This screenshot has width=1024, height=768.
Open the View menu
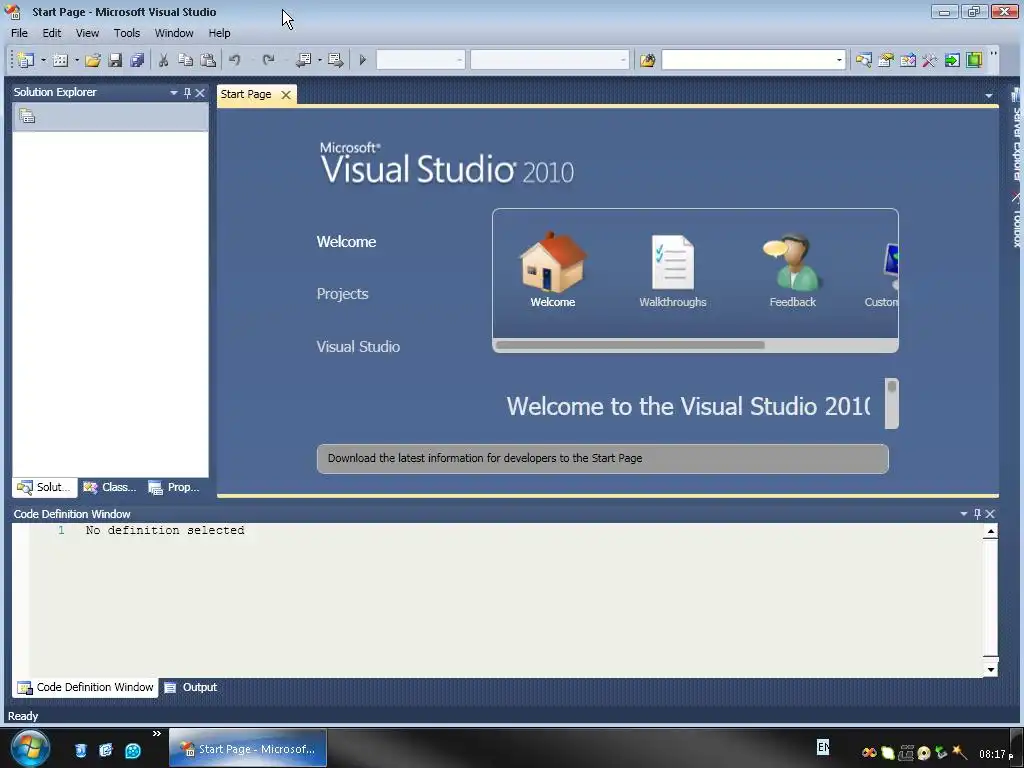click(87, 33)
